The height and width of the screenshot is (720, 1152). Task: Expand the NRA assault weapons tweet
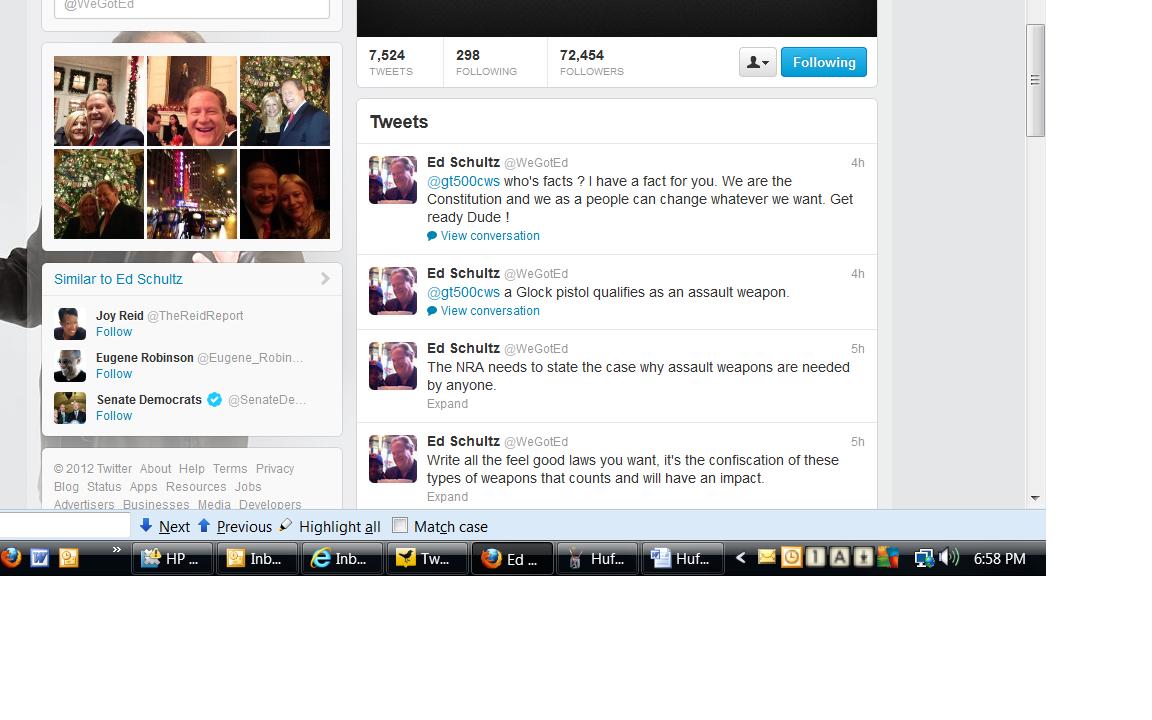[x=447, y=404]
